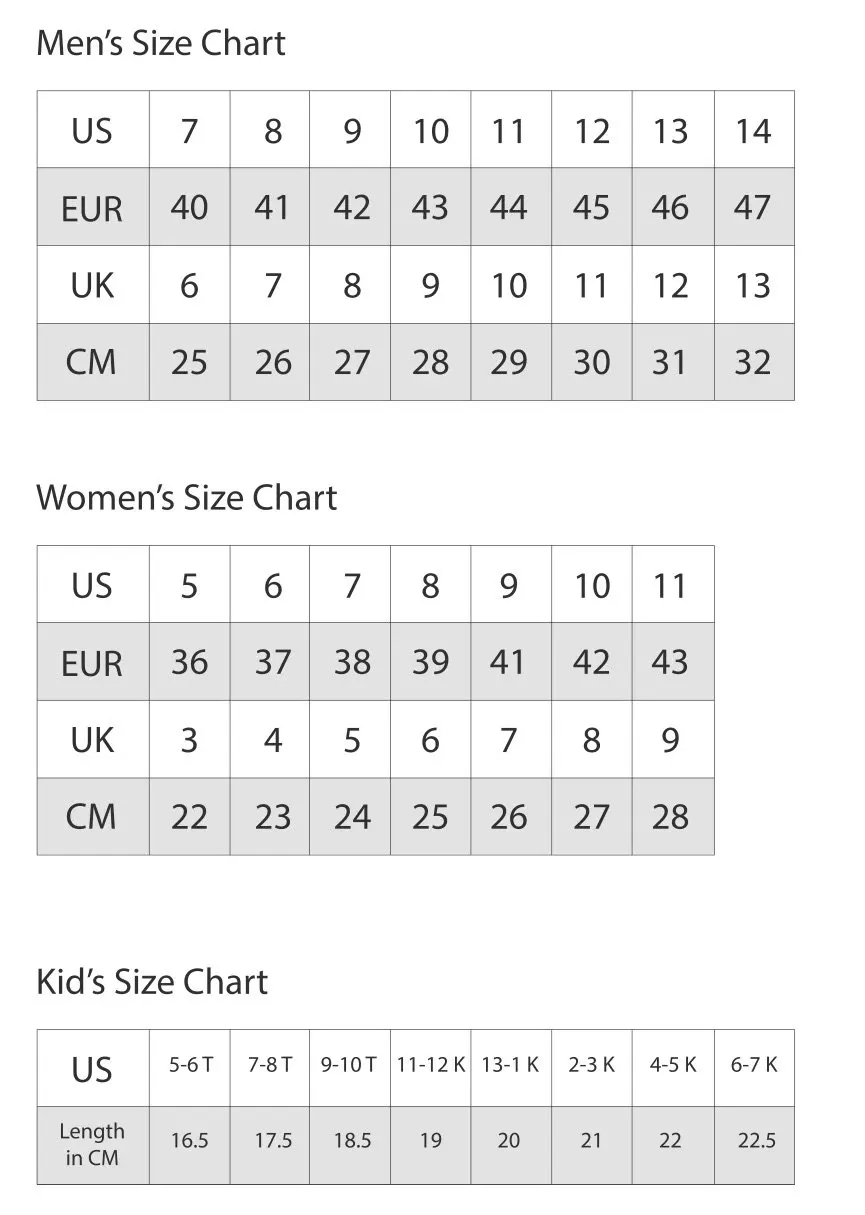Select kid's size 13-1 K

click(x=510, y=1065)
